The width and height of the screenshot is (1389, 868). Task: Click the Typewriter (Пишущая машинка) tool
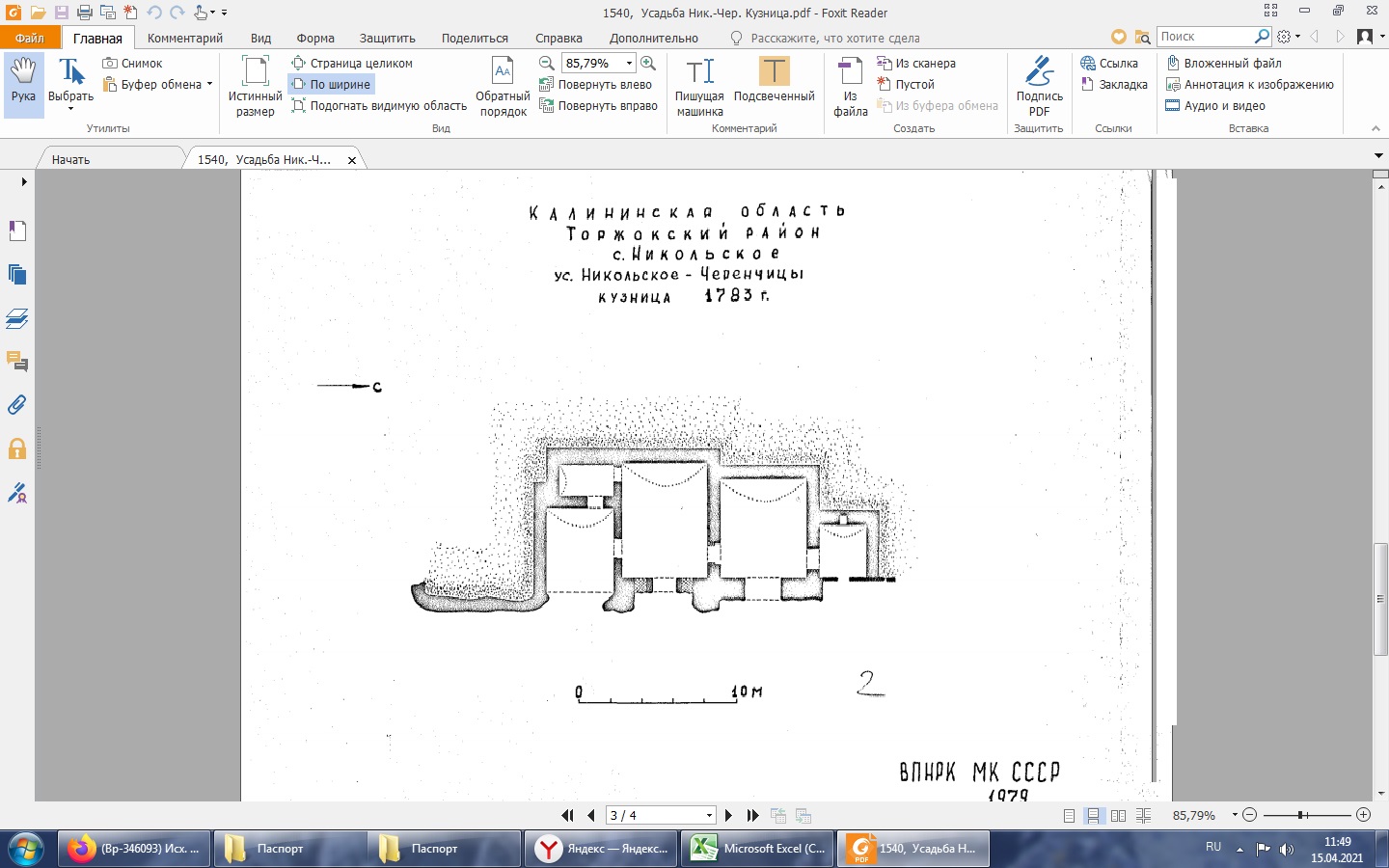pyautogui.click(x=699, y=85)
